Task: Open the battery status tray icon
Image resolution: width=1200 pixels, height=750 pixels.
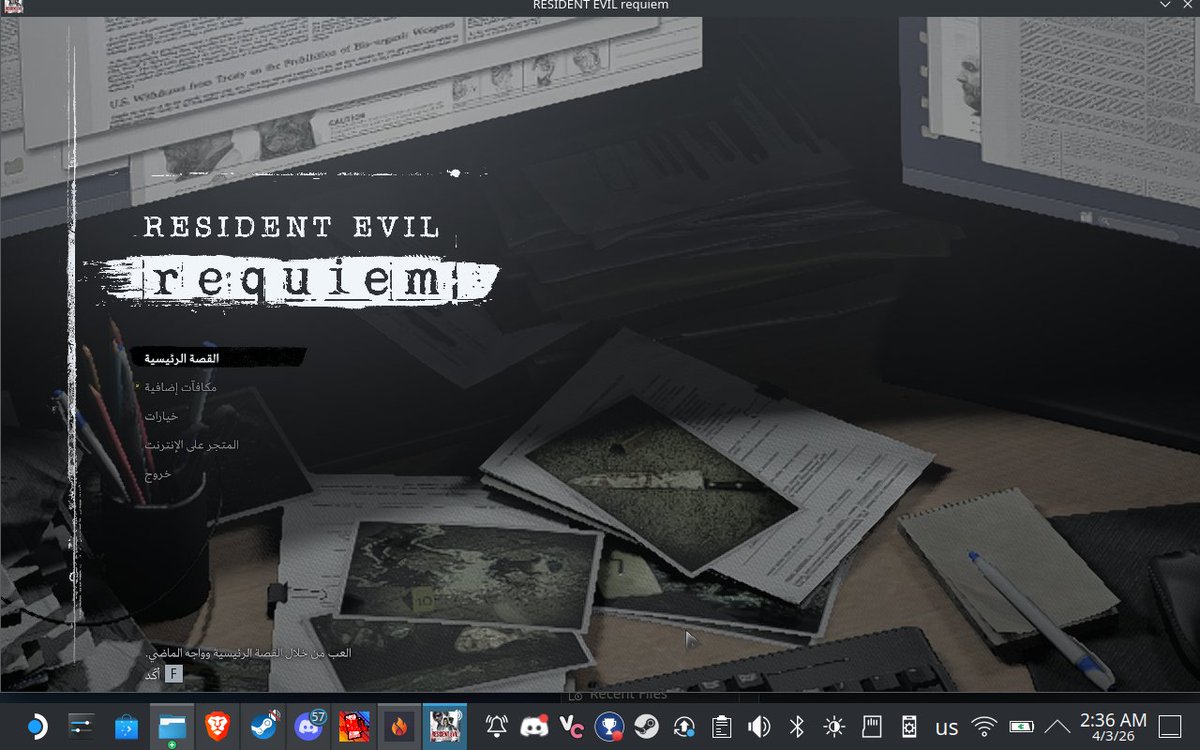Action: pyautogui.click(x=1021, y=726)
